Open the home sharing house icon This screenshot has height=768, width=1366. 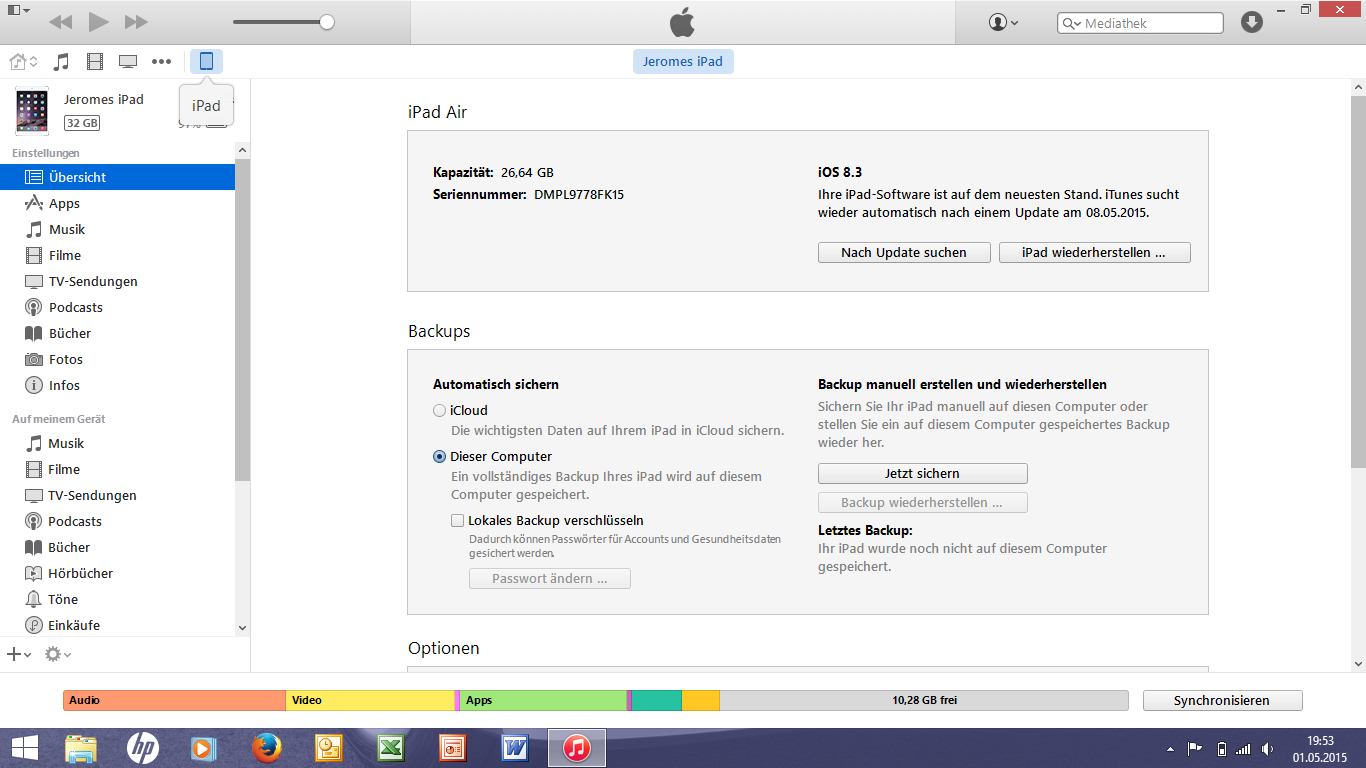(23, 62)
